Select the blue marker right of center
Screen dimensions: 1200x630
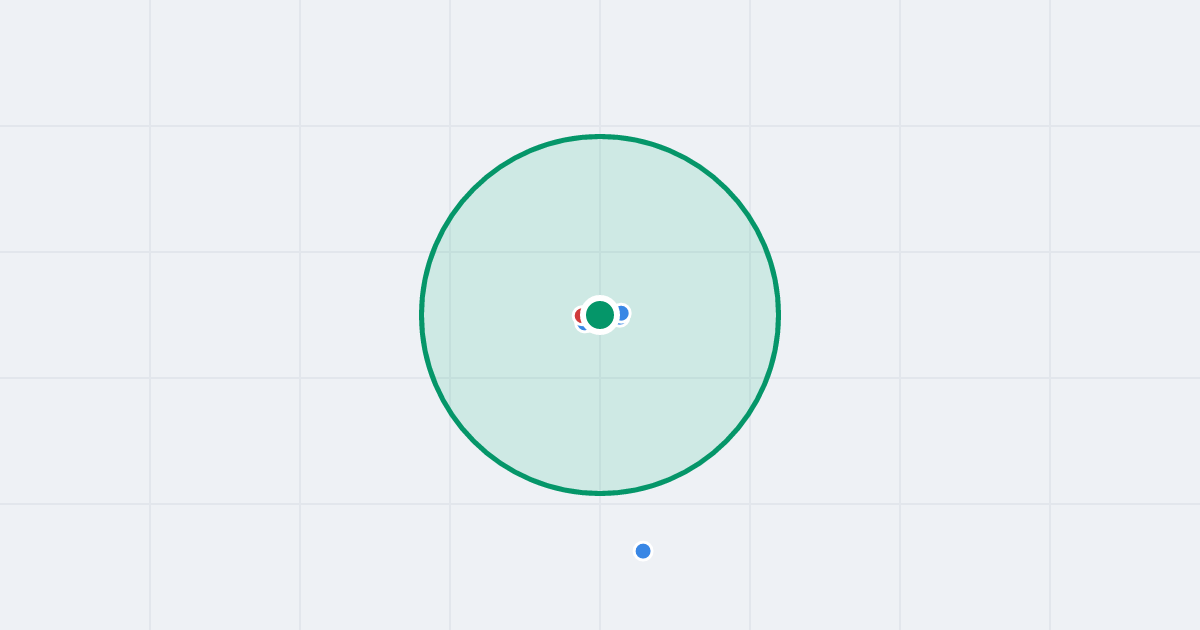click(623, 313)
